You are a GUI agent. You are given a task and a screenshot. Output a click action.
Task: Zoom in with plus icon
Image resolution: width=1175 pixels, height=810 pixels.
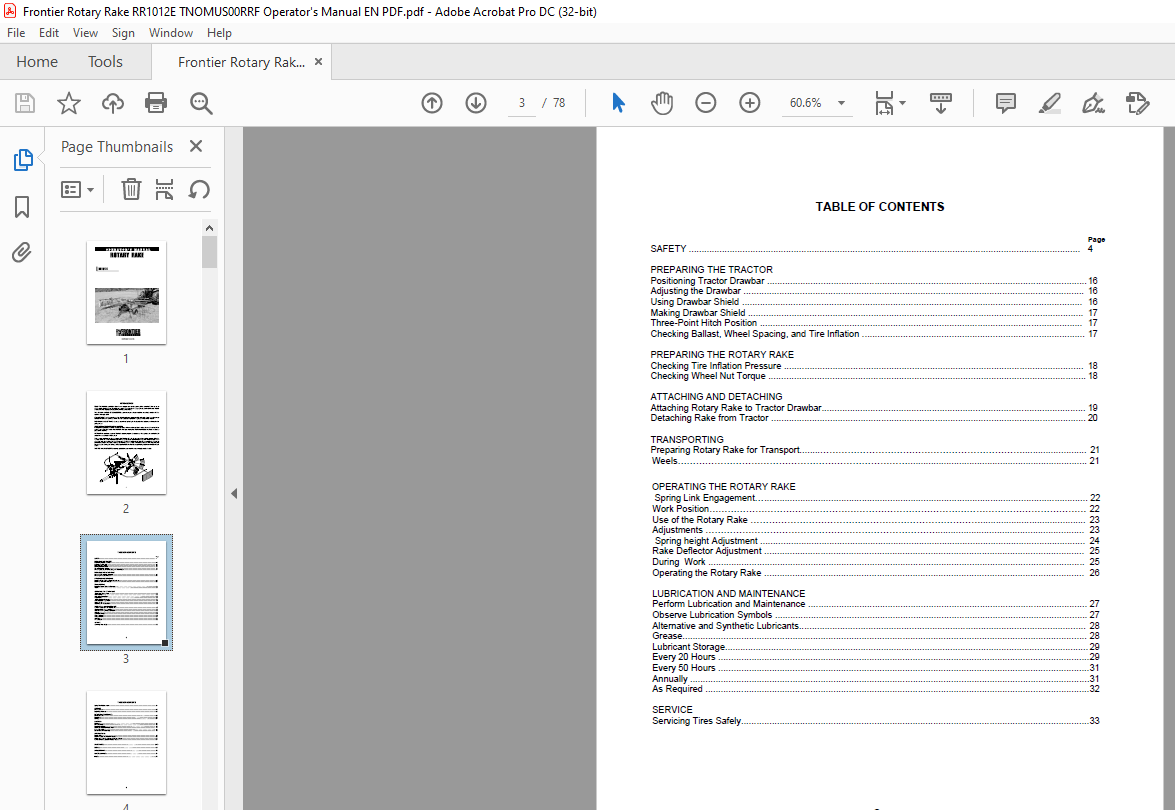(x=749, y=103)
